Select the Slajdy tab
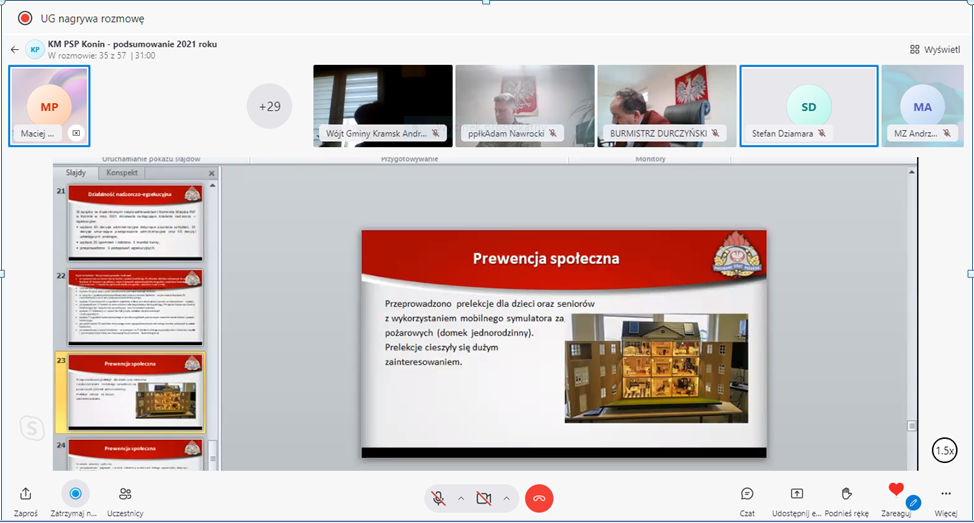 click(76, 173)
